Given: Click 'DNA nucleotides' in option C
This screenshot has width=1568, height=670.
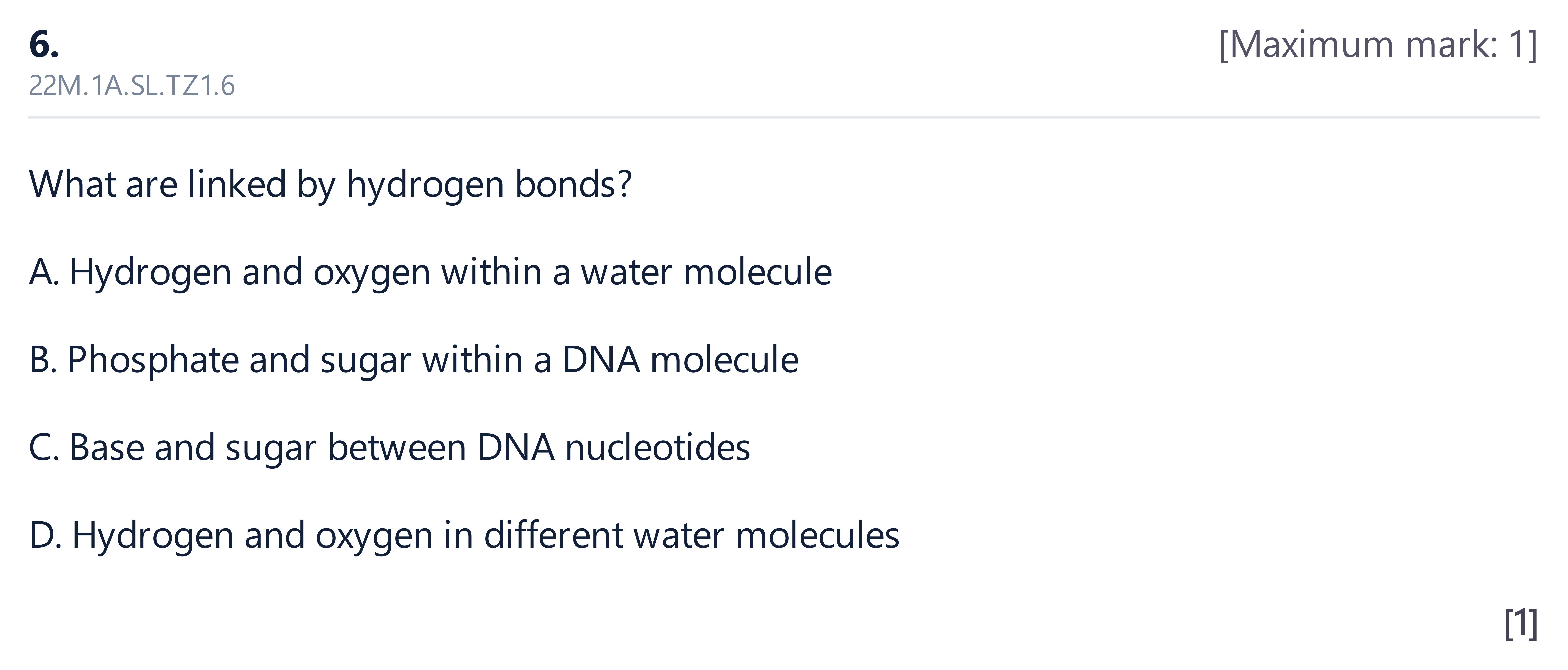Looking at the screenshot, I should pyautogui.click(x=614, y=447).
